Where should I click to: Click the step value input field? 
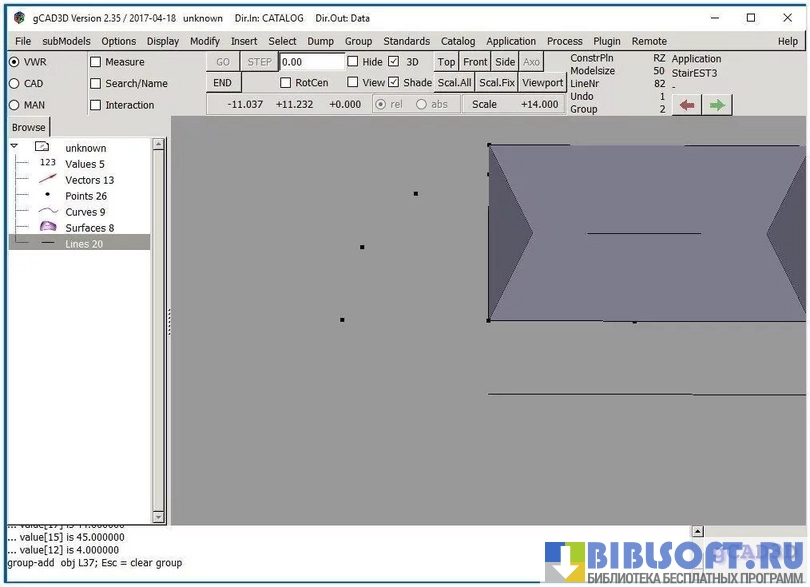[x=310, y=62]
